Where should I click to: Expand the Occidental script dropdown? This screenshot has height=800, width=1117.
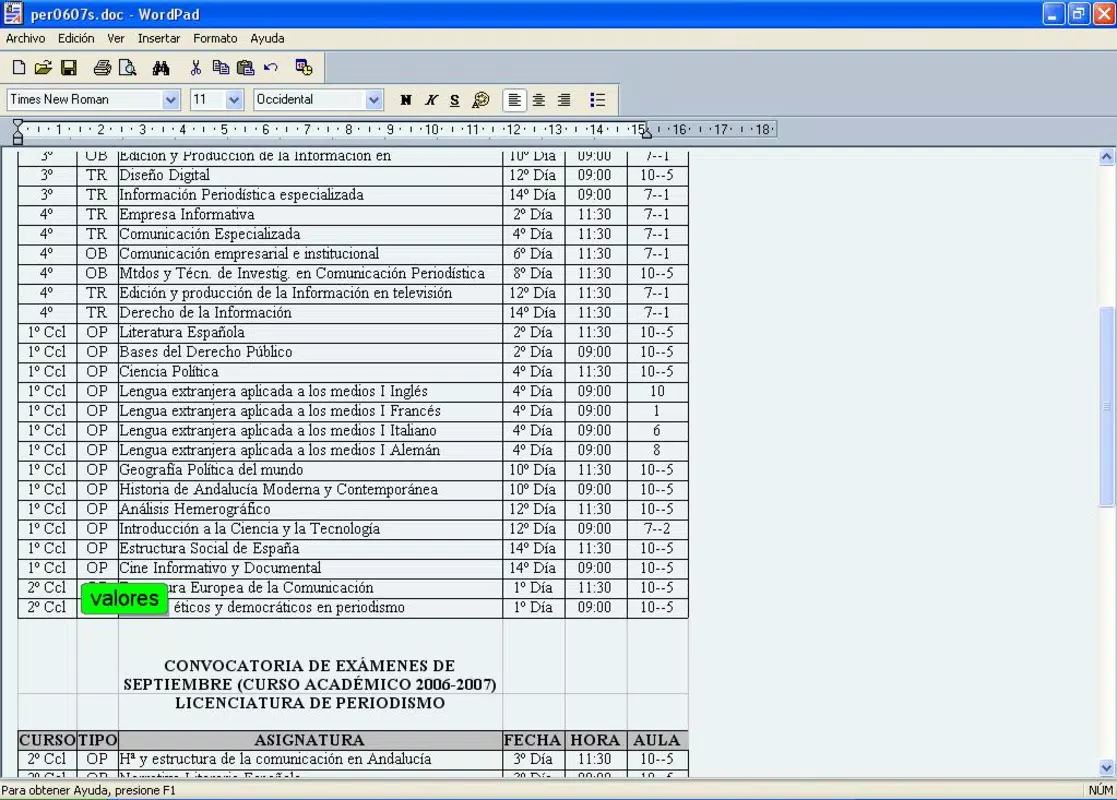pyautogui.click(x=373, y=100)
